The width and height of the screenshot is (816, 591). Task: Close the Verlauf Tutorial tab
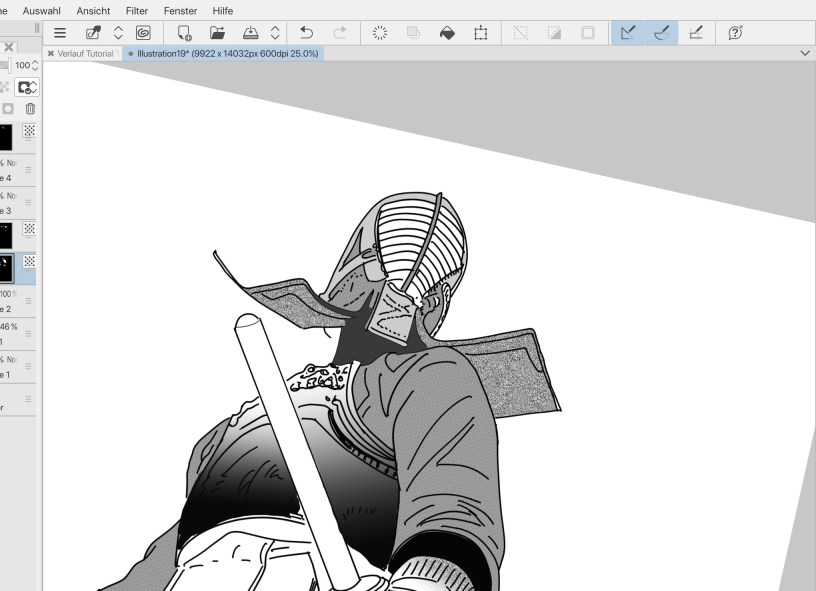coord(51,53)
